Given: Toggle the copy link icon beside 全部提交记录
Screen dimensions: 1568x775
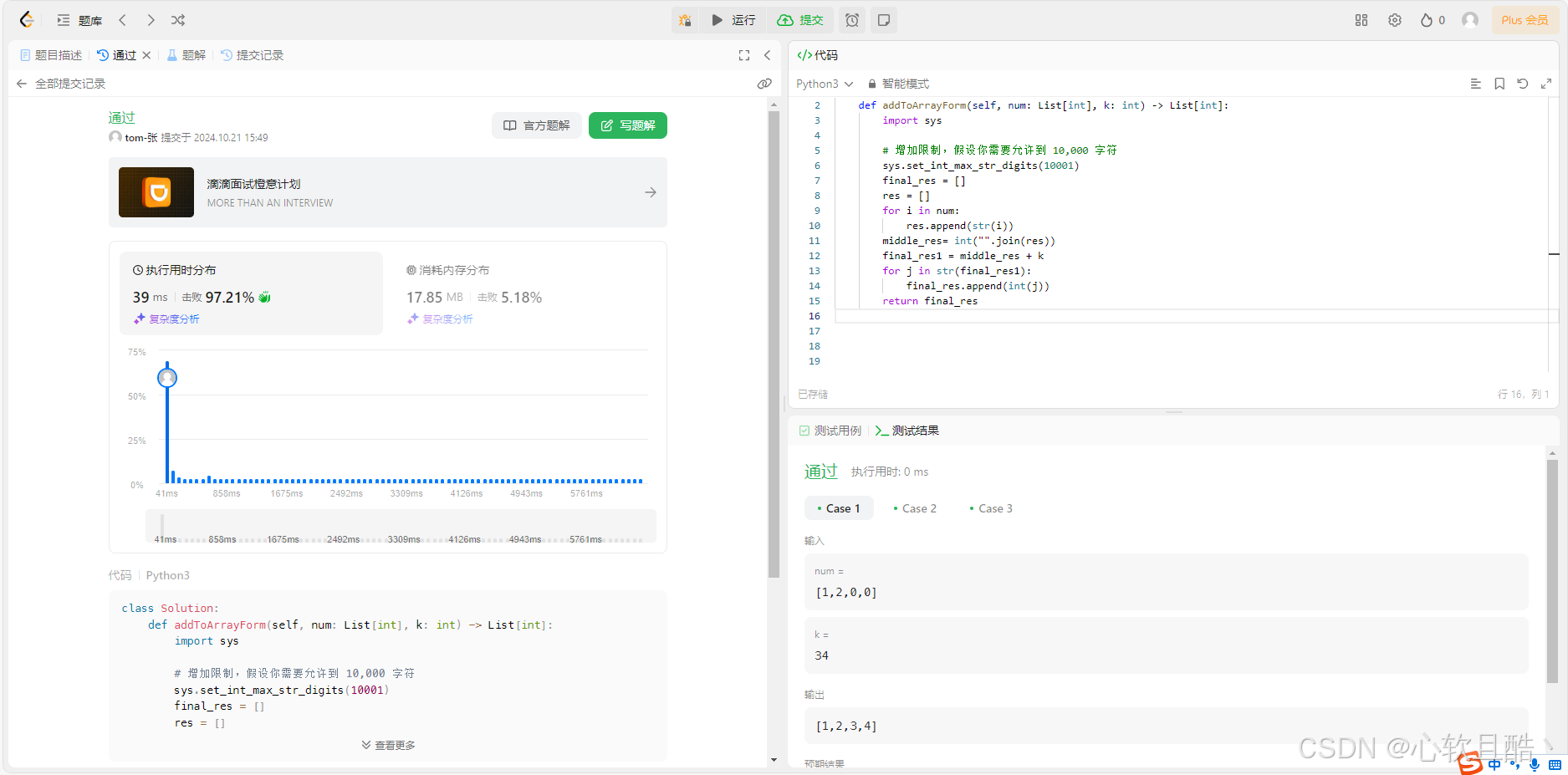Looking at the screenshot, I should [764, 83].
